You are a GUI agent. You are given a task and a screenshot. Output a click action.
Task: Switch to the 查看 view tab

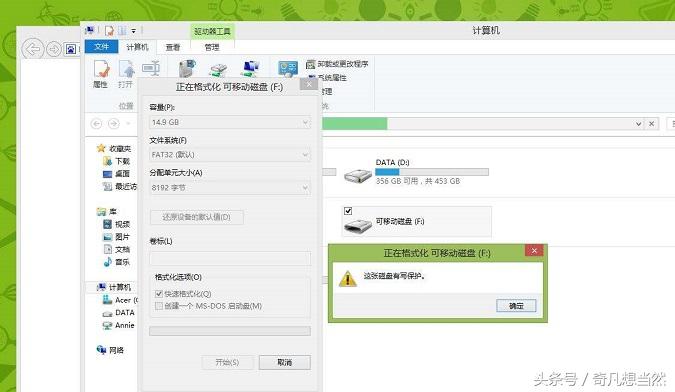pos(173,47)
